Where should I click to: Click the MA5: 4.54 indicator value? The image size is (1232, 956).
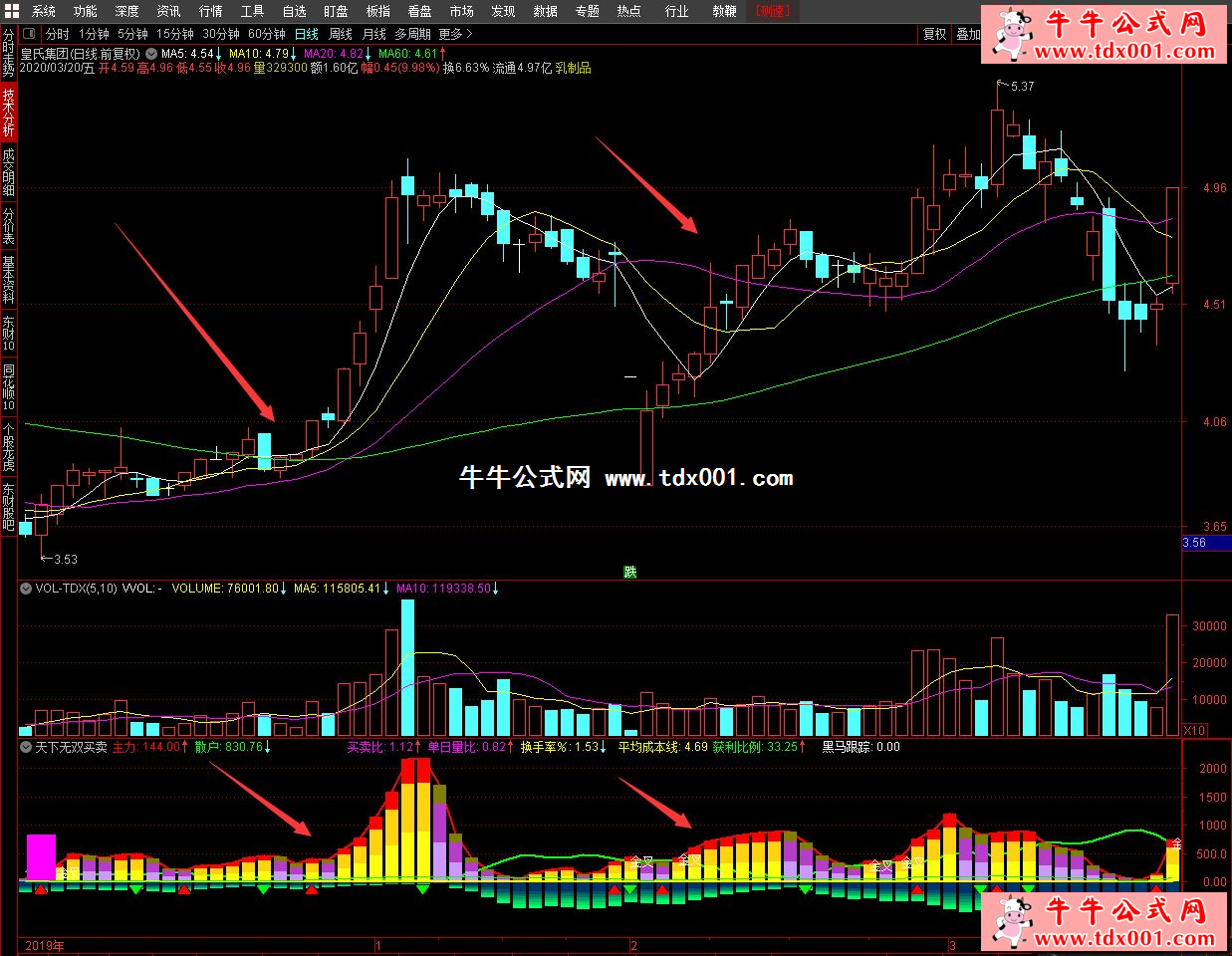point(191,54)
